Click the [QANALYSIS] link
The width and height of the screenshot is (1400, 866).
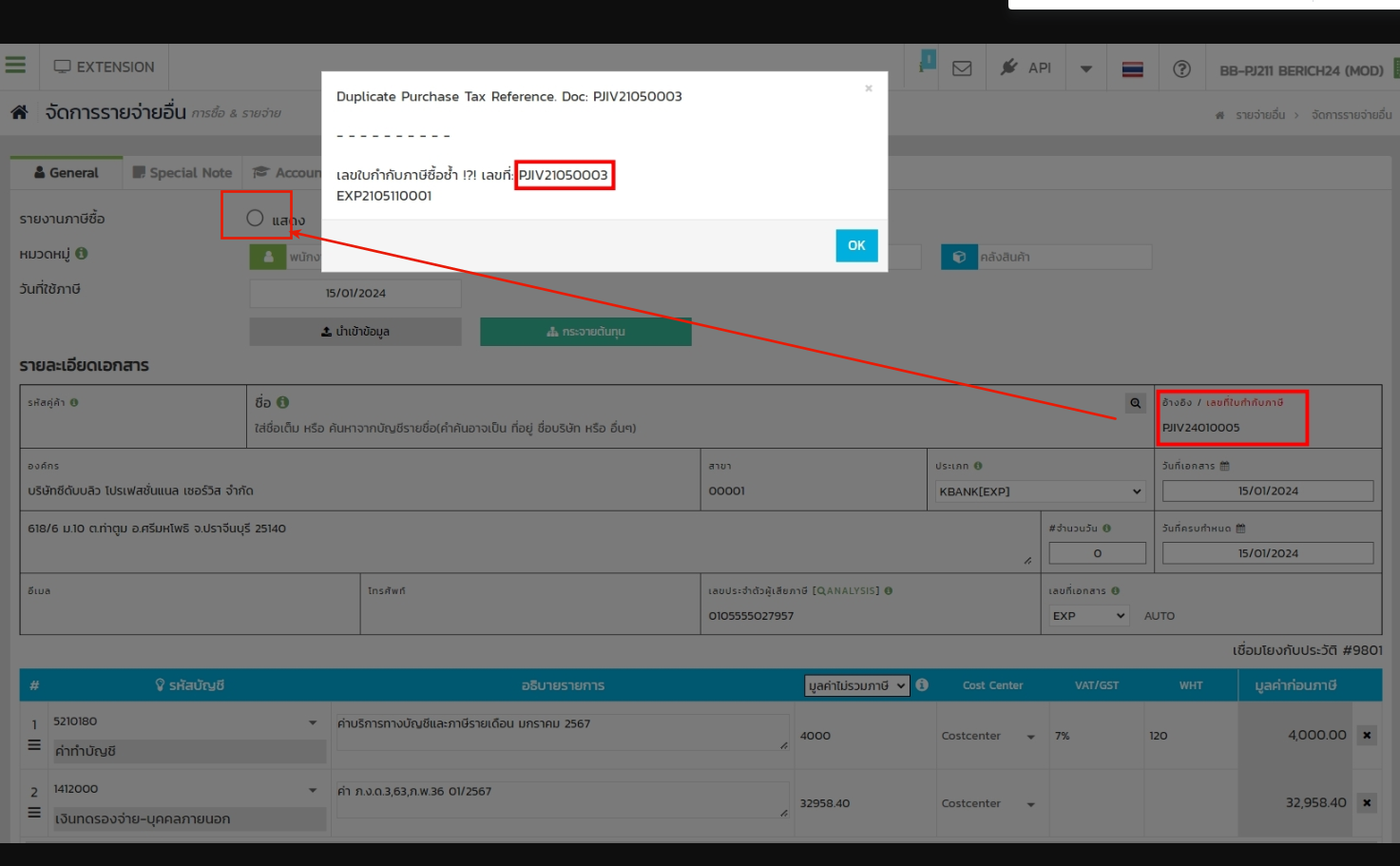(846, 590)
